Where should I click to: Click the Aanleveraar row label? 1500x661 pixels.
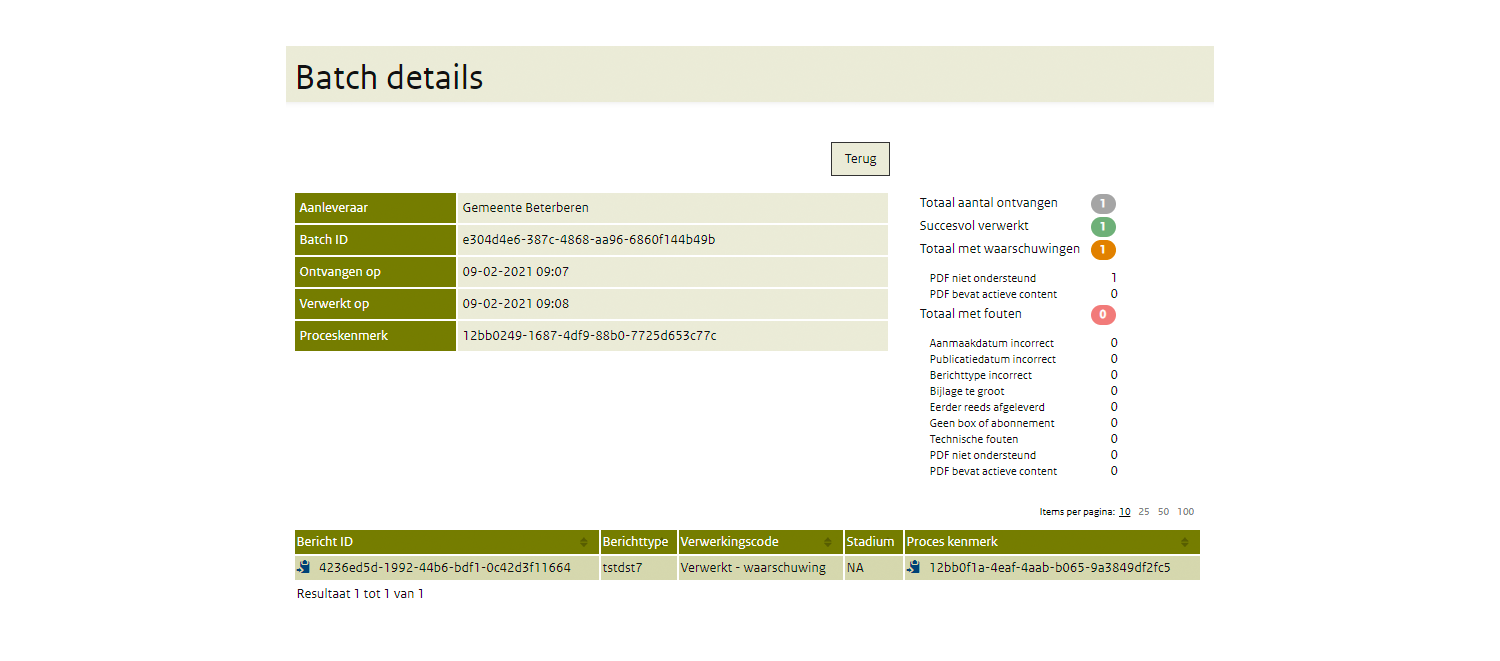[375, 208]
